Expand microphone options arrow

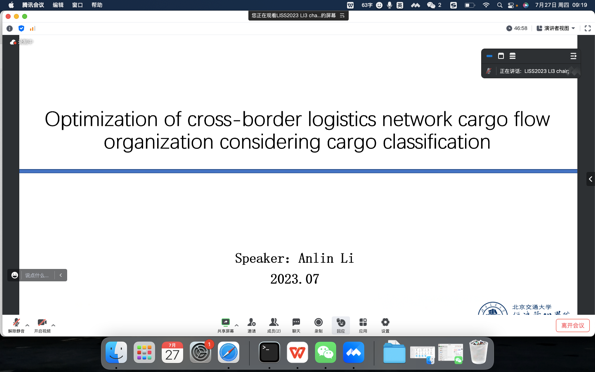tap(27, 325)
